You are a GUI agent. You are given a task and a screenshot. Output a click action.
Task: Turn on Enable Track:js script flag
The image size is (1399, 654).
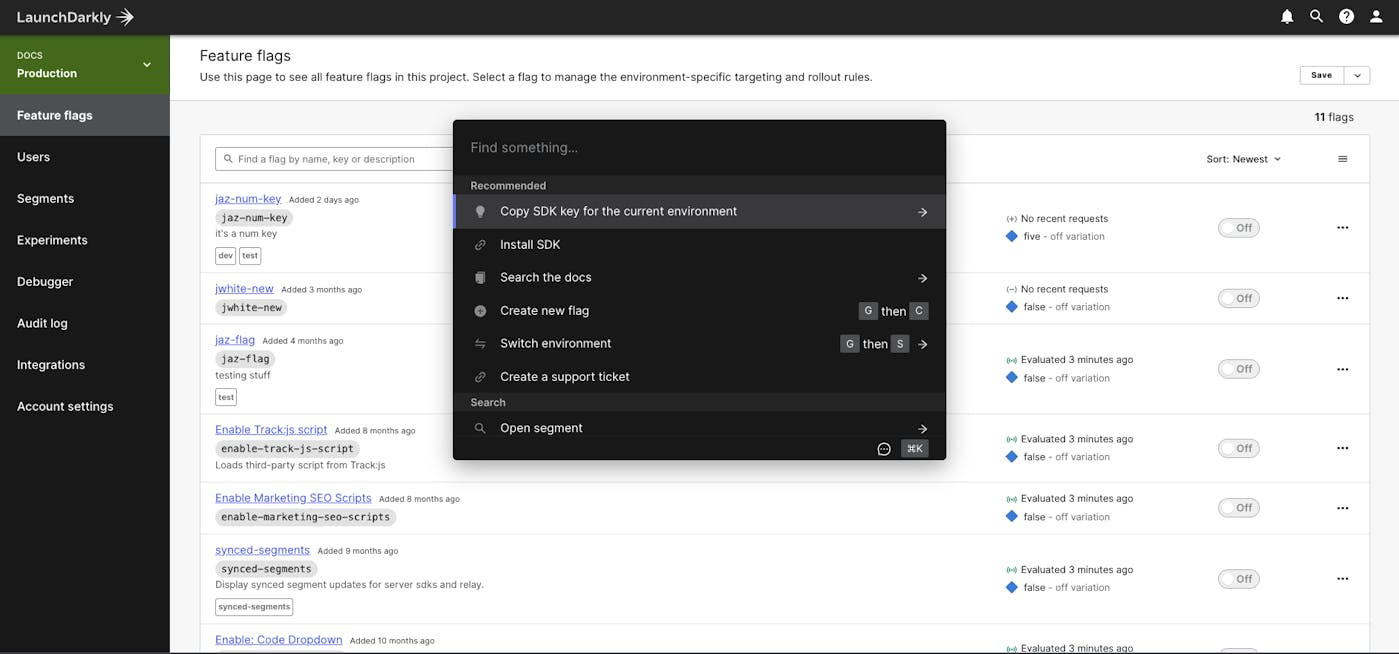1239,448
